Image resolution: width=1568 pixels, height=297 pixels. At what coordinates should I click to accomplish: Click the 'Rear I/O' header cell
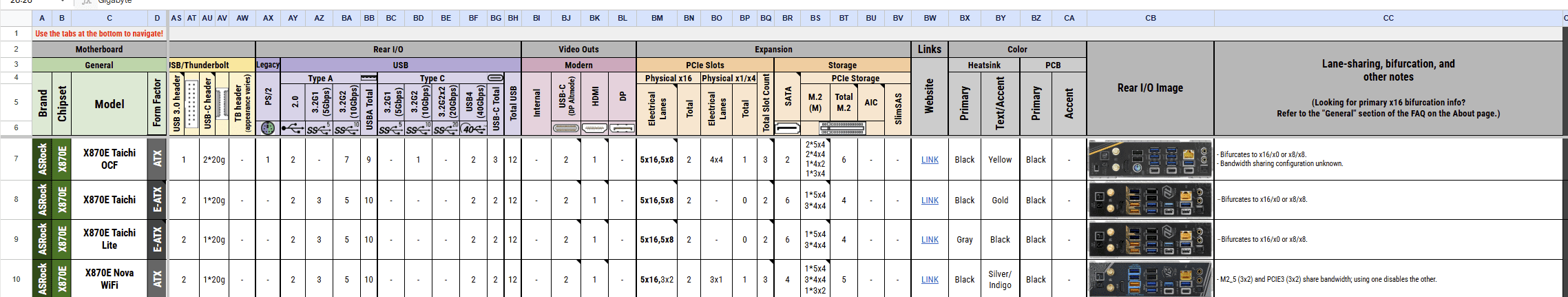[x=388, y=49]
